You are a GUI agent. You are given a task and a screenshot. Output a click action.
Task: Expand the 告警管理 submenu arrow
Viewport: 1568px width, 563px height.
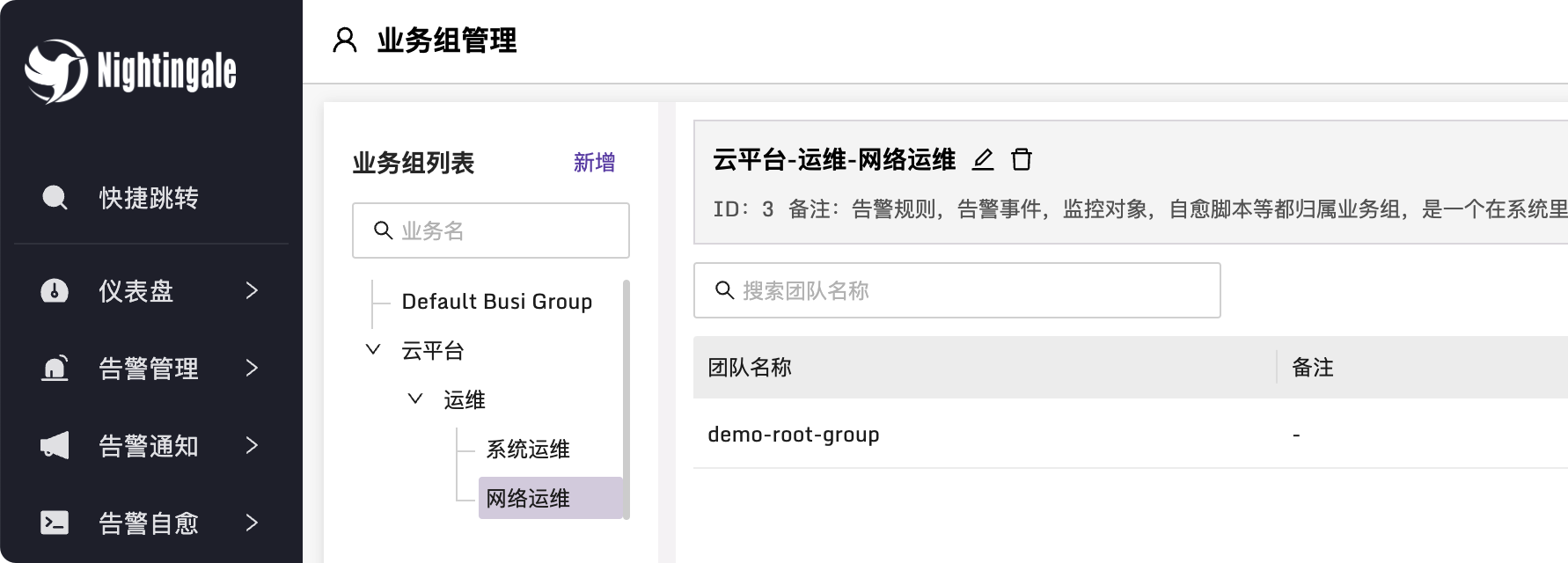(252, 369)
